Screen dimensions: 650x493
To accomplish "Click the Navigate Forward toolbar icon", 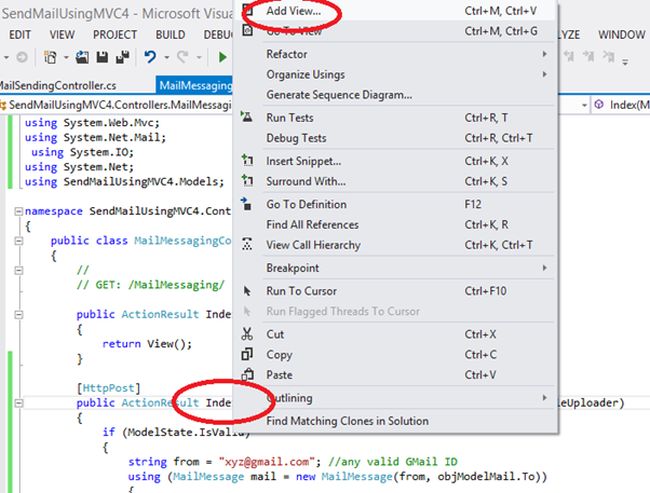I will [x=22, y=57].
